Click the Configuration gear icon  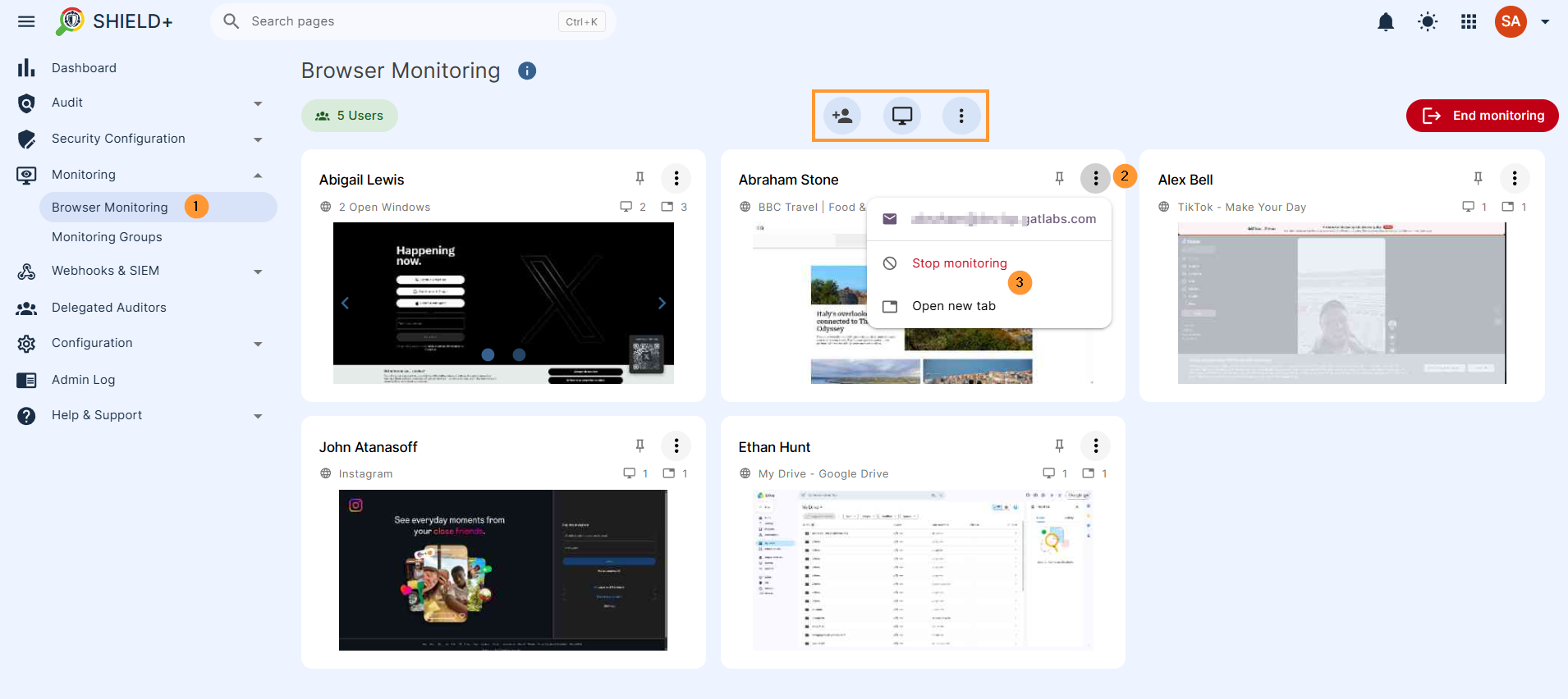point(26,344)
